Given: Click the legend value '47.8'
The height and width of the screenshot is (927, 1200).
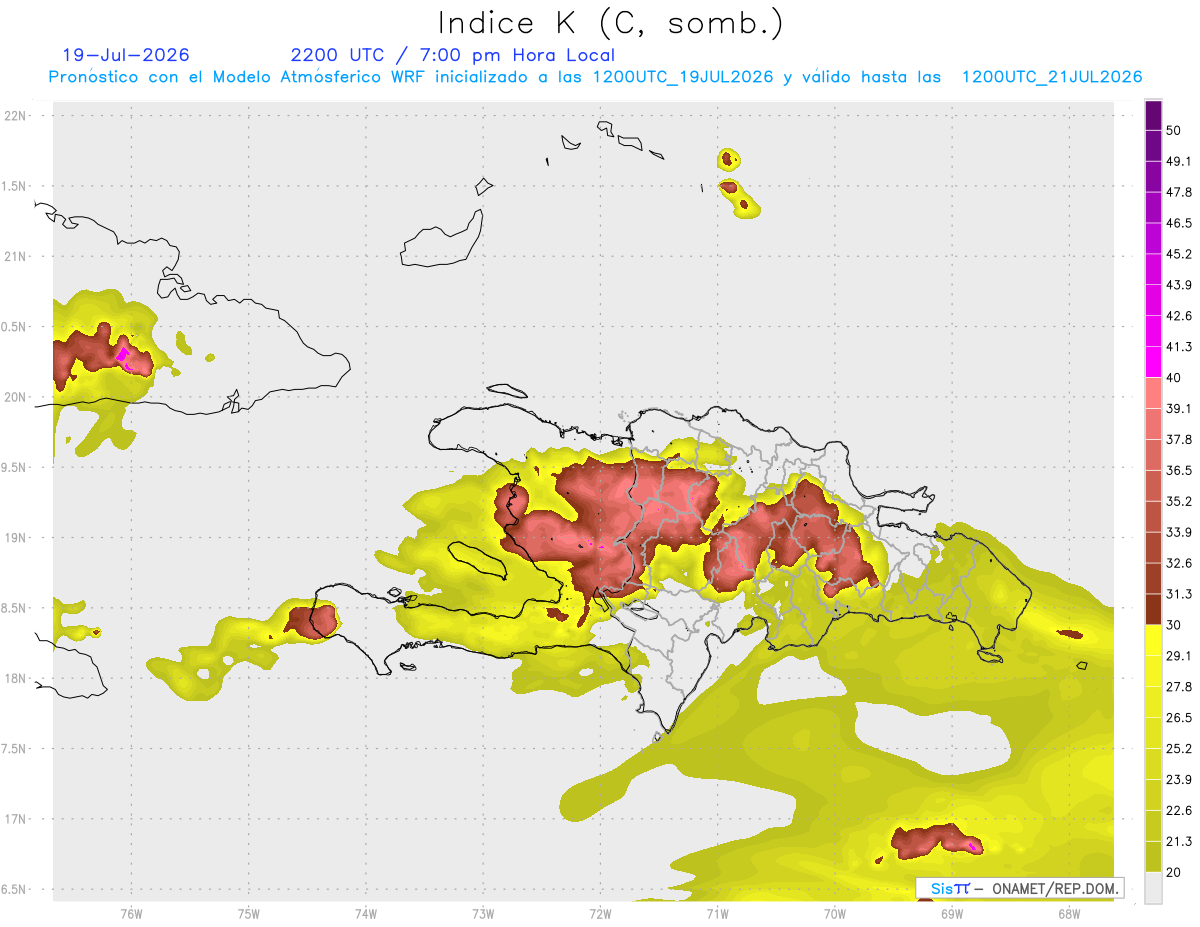Looking at the screenshot, I should pyautogui.click(x=1179, y=192).
